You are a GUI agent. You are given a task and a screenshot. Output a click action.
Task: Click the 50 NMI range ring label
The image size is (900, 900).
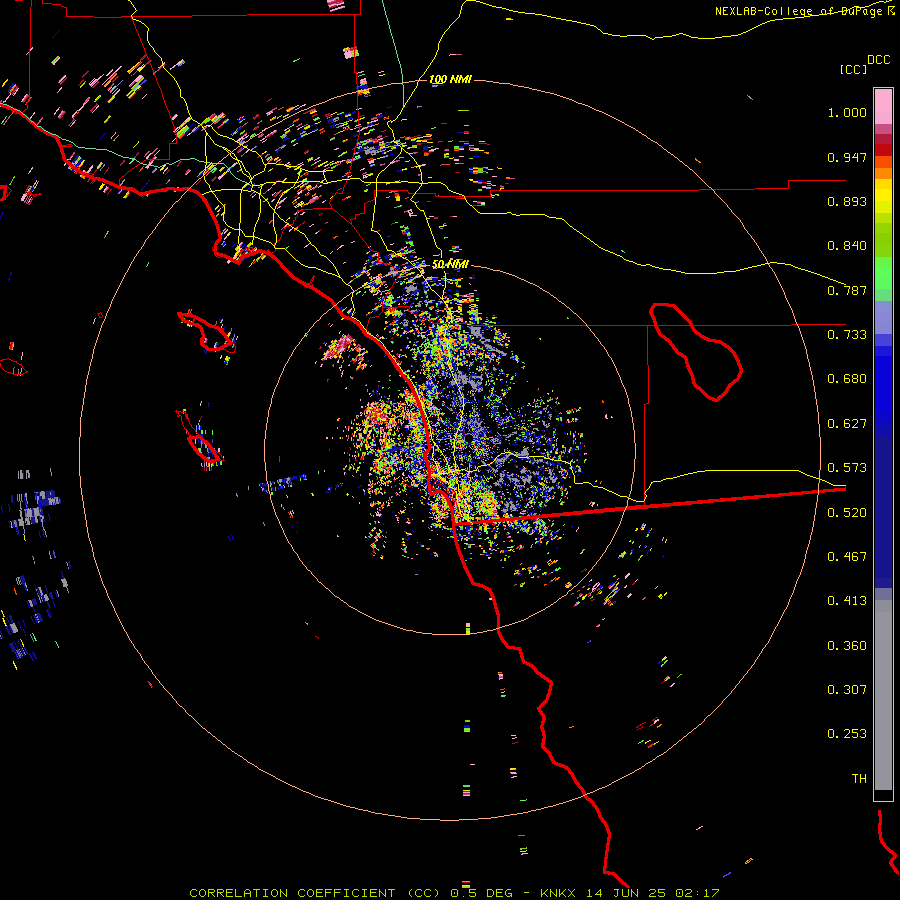(x=451, y=264)
